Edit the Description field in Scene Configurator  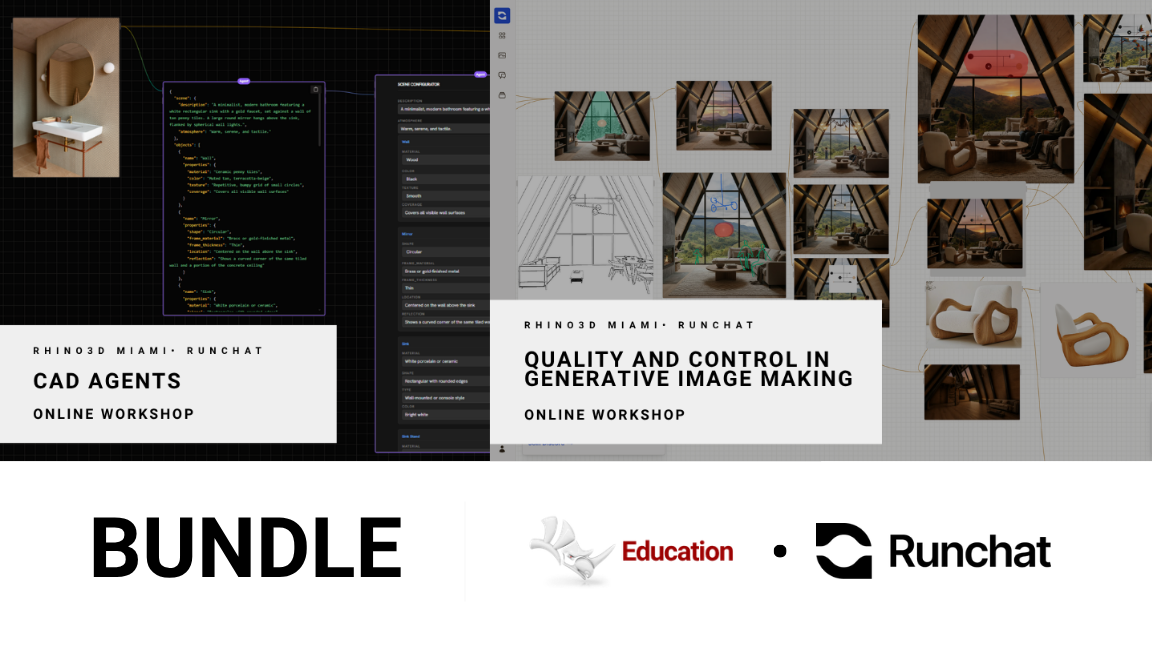(x=444, y=109)
